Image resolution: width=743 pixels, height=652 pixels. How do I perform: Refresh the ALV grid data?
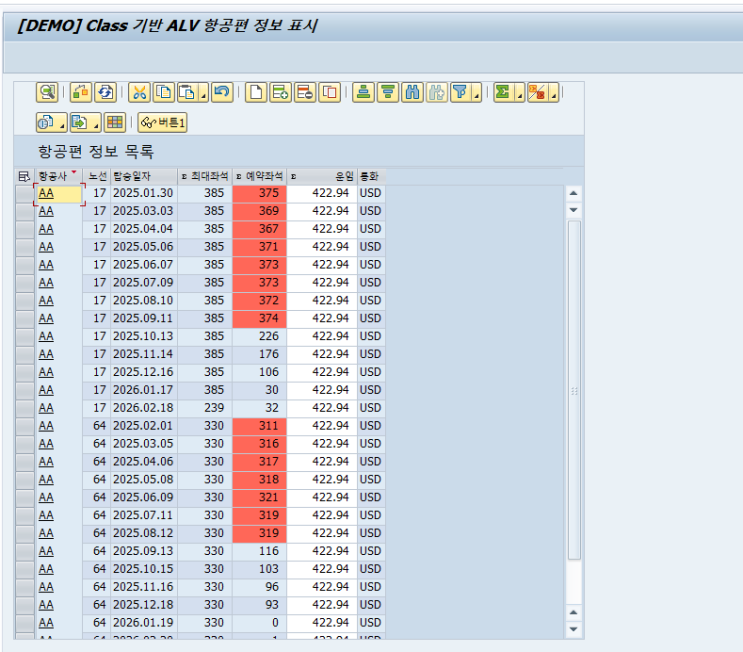click(x=105, y=92)
